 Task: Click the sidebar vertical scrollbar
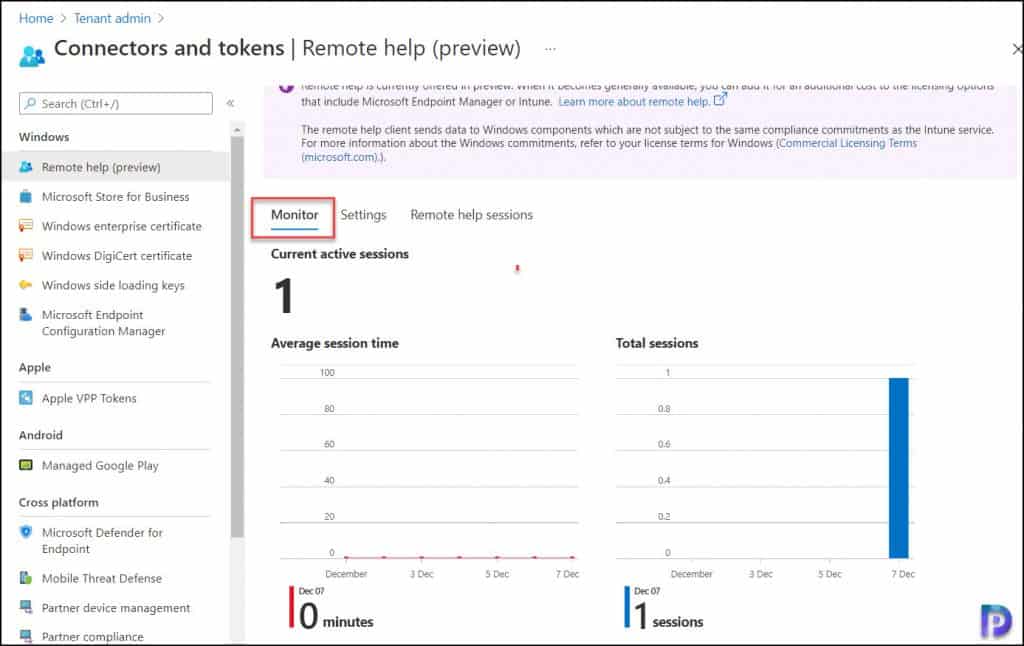pos(237,336)
